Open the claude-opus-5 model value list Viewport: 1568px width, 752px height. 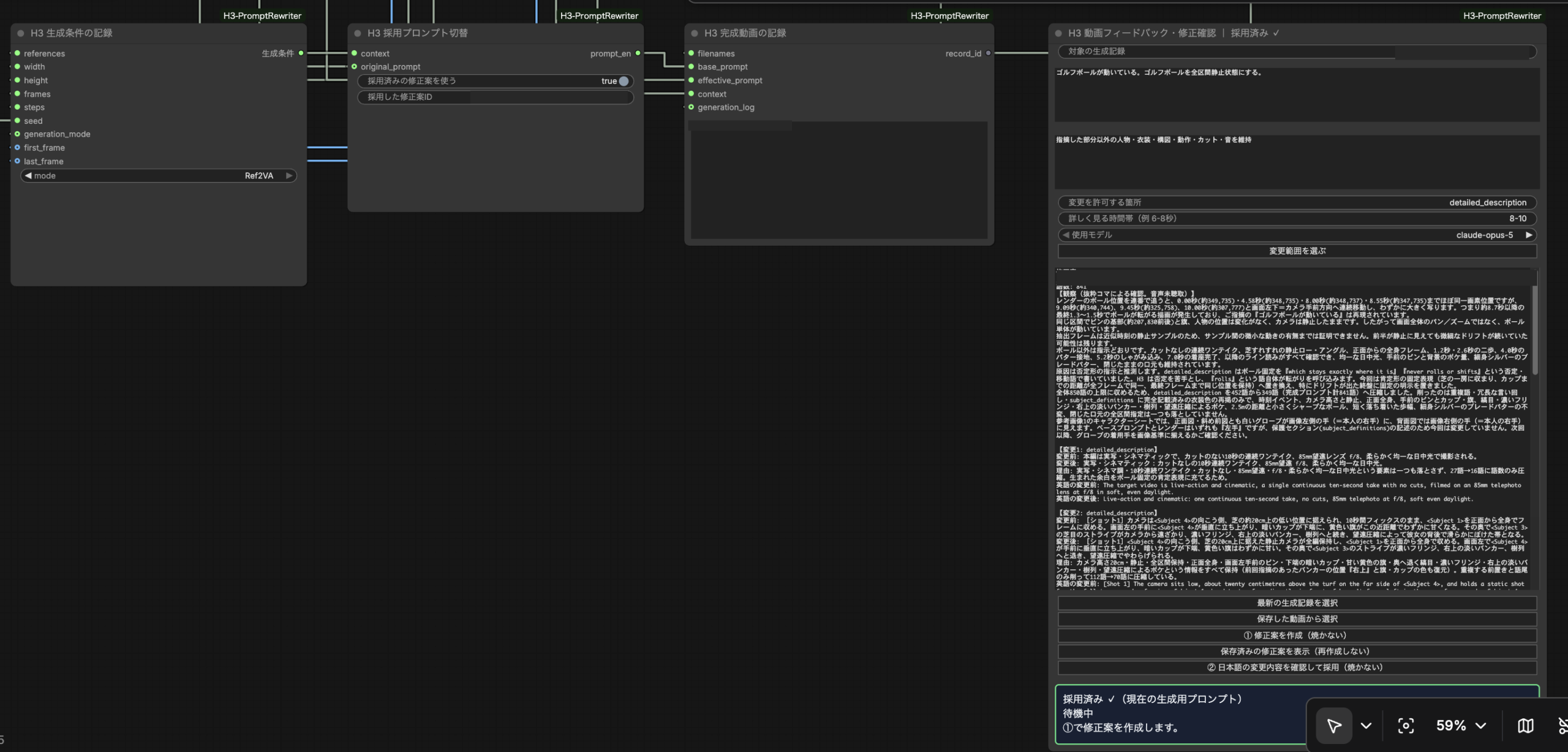pos(1484,235)
